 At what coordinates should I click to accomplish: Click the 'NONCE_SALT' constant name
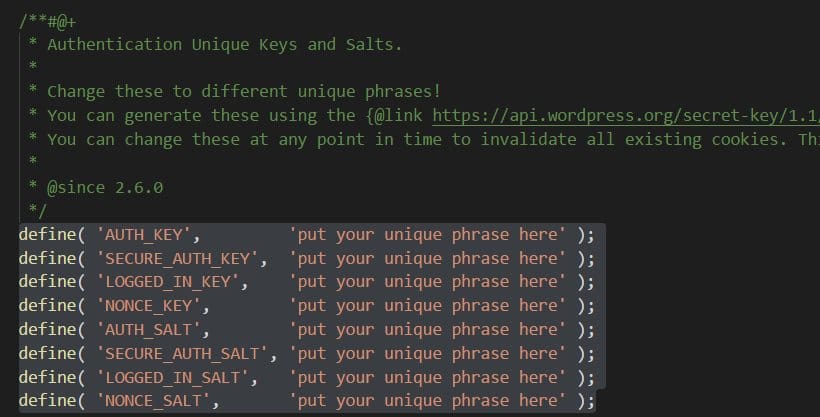coord(154,401)
